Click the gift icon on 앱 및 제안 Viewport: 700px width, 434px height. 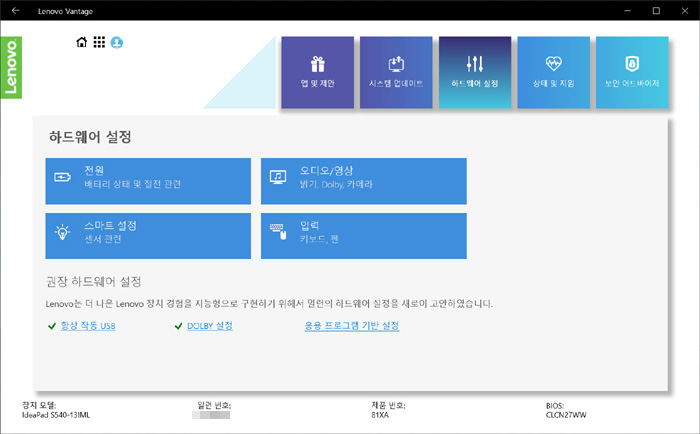(x=318, y=64)
